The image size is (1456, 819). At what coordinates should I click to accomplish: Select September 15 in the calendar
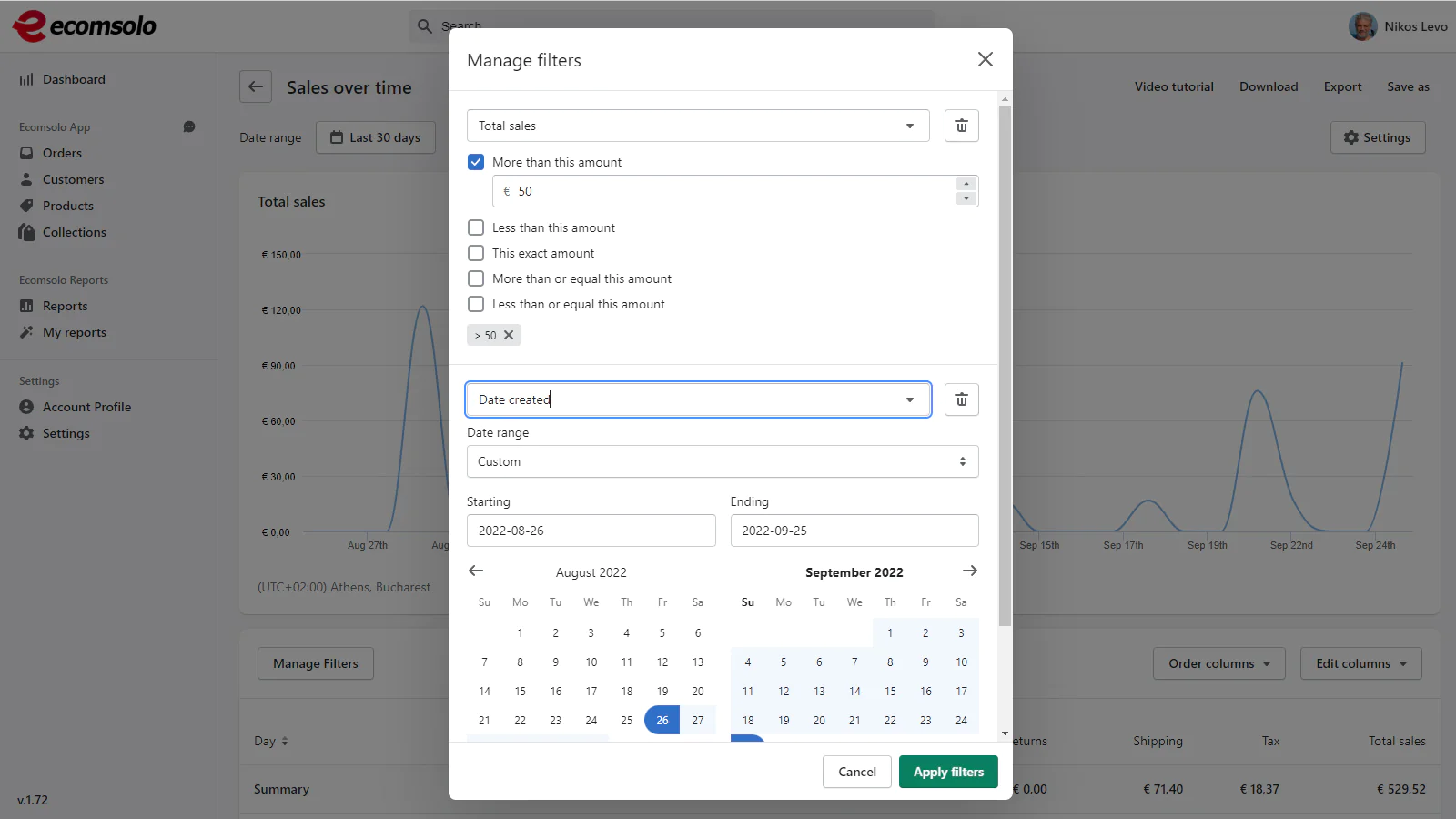tap(890, 691)
